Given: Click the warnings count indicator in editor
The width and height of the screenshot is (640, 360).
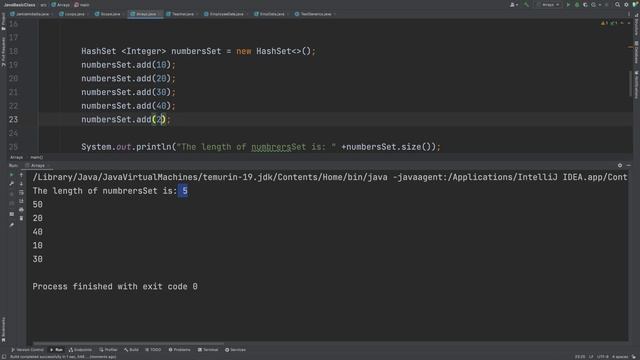Looking at the screenshot, I should pos(604,23).
